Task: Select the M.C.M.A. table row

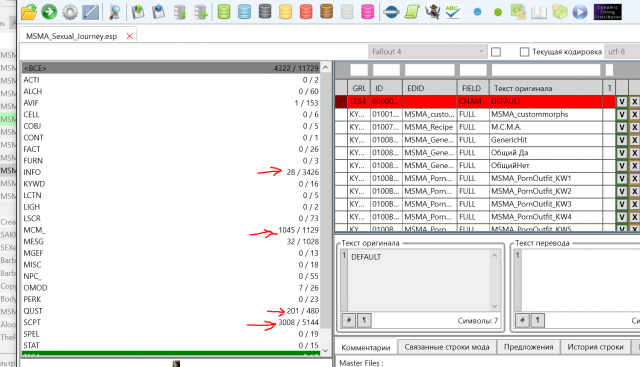Action: 476,127
